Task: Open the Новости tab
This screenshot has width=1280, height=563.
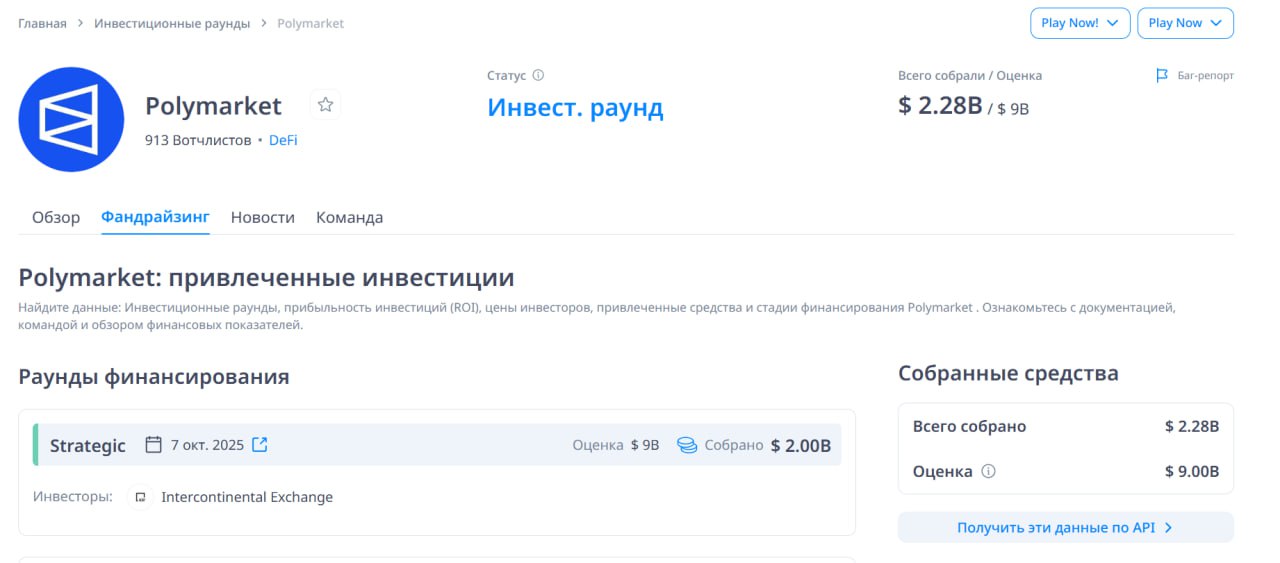Action: tap(263, 217)
